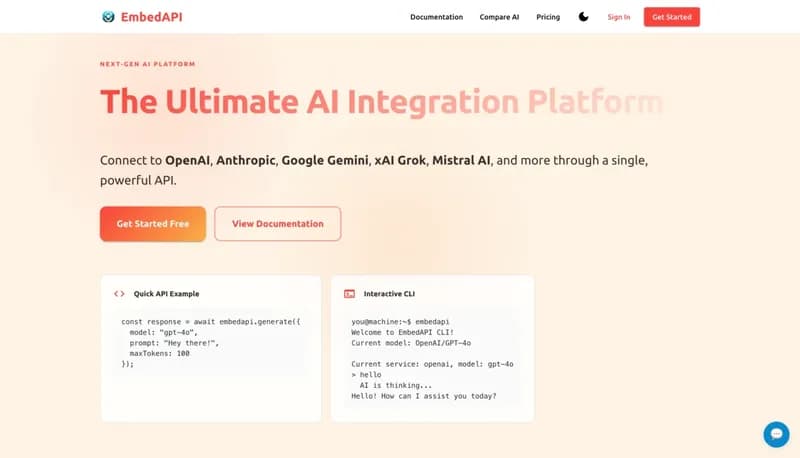Click the code line "maxTokens: 100"
Viewport: 800px width, 458px height.
(x=159, y=353)
